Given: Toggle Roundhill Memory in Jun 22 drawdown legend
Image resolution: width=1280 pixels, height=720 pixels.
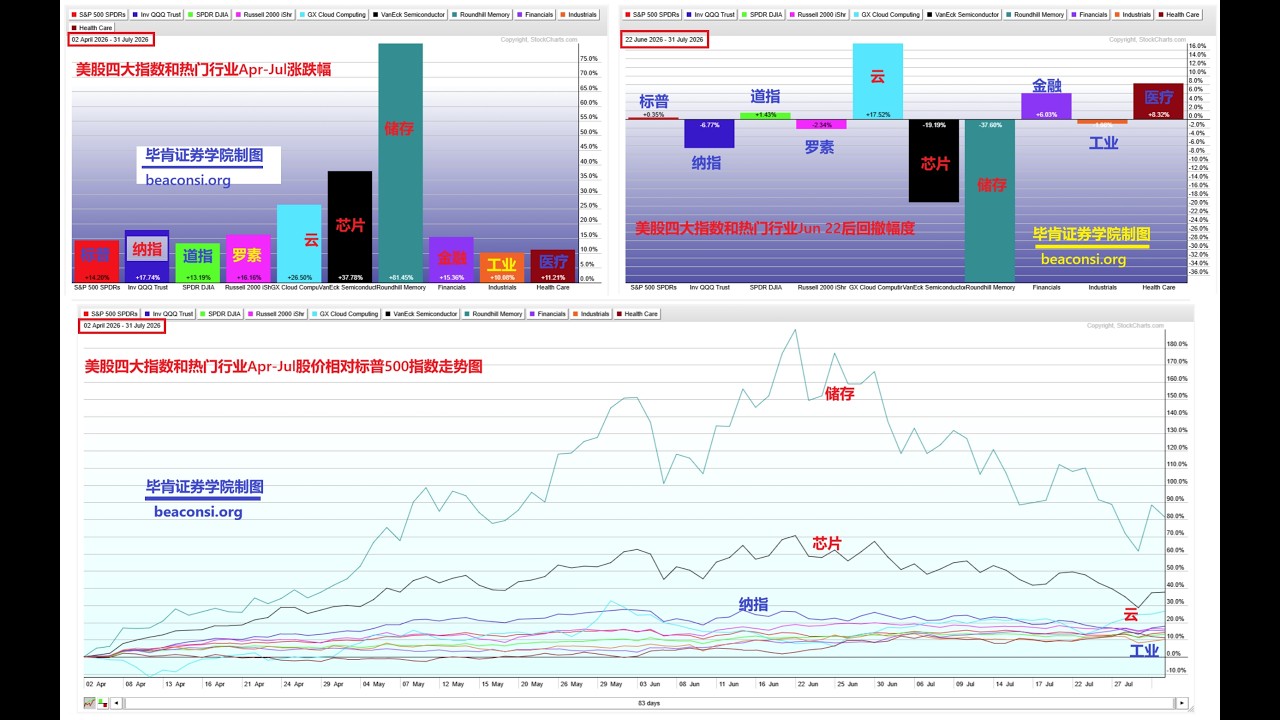Looking at the screenshot, I should [x=1036, y=15].
